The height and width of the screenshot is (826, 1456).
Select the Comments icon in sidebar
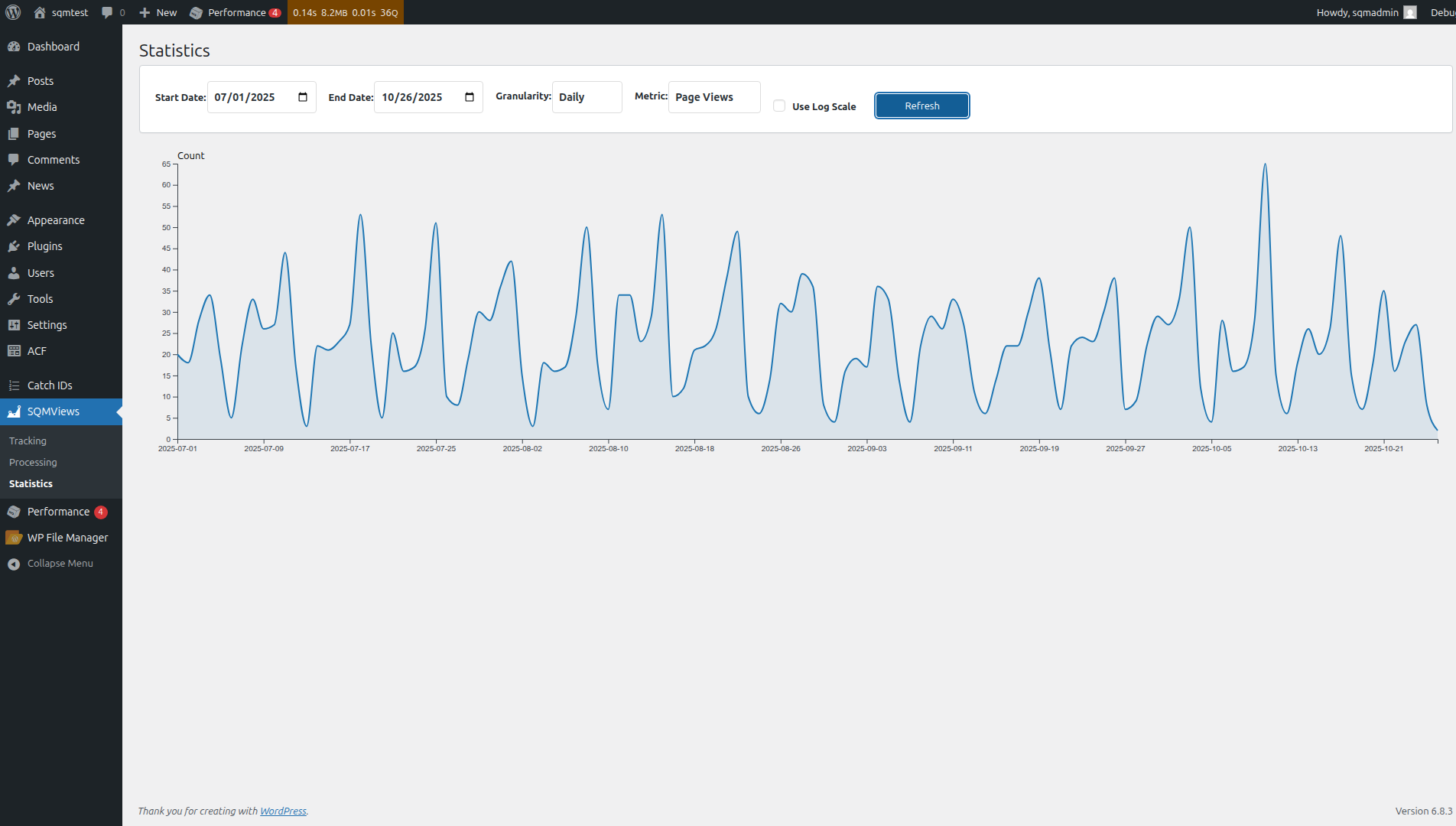(x=15, y=160)
